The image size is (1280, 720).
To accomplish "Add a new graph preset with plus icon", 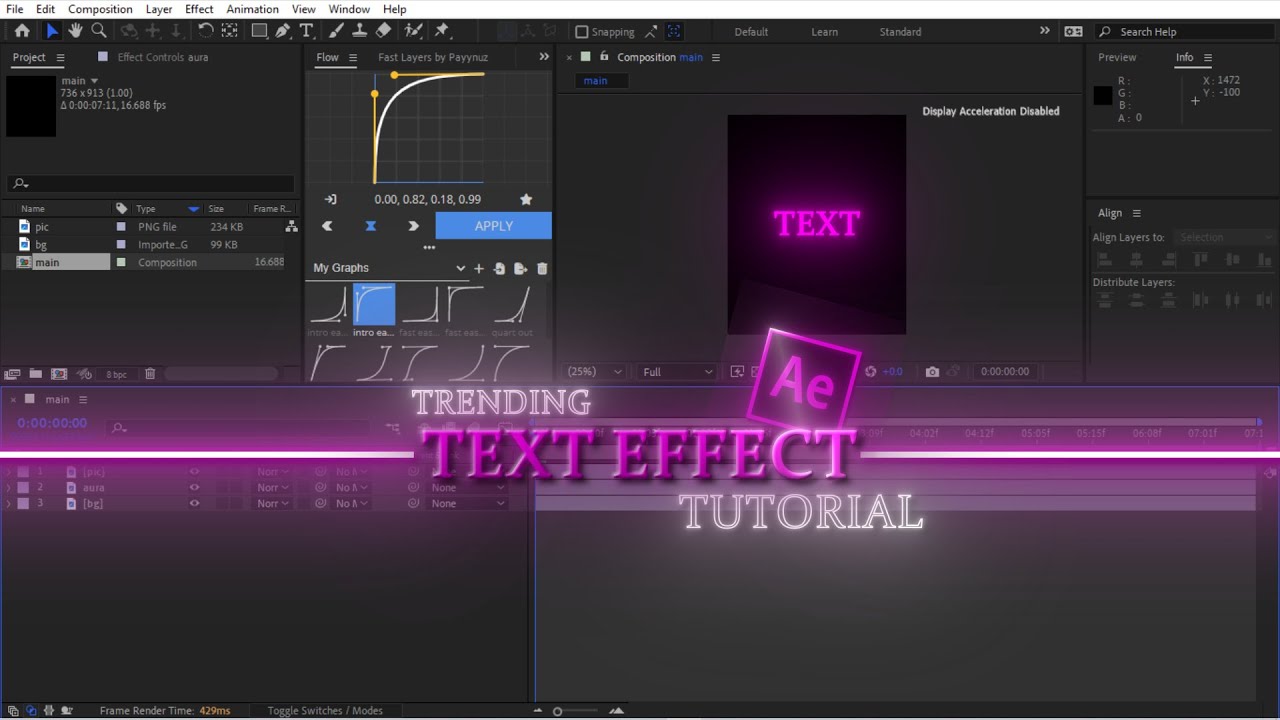I will click(479, 268).
